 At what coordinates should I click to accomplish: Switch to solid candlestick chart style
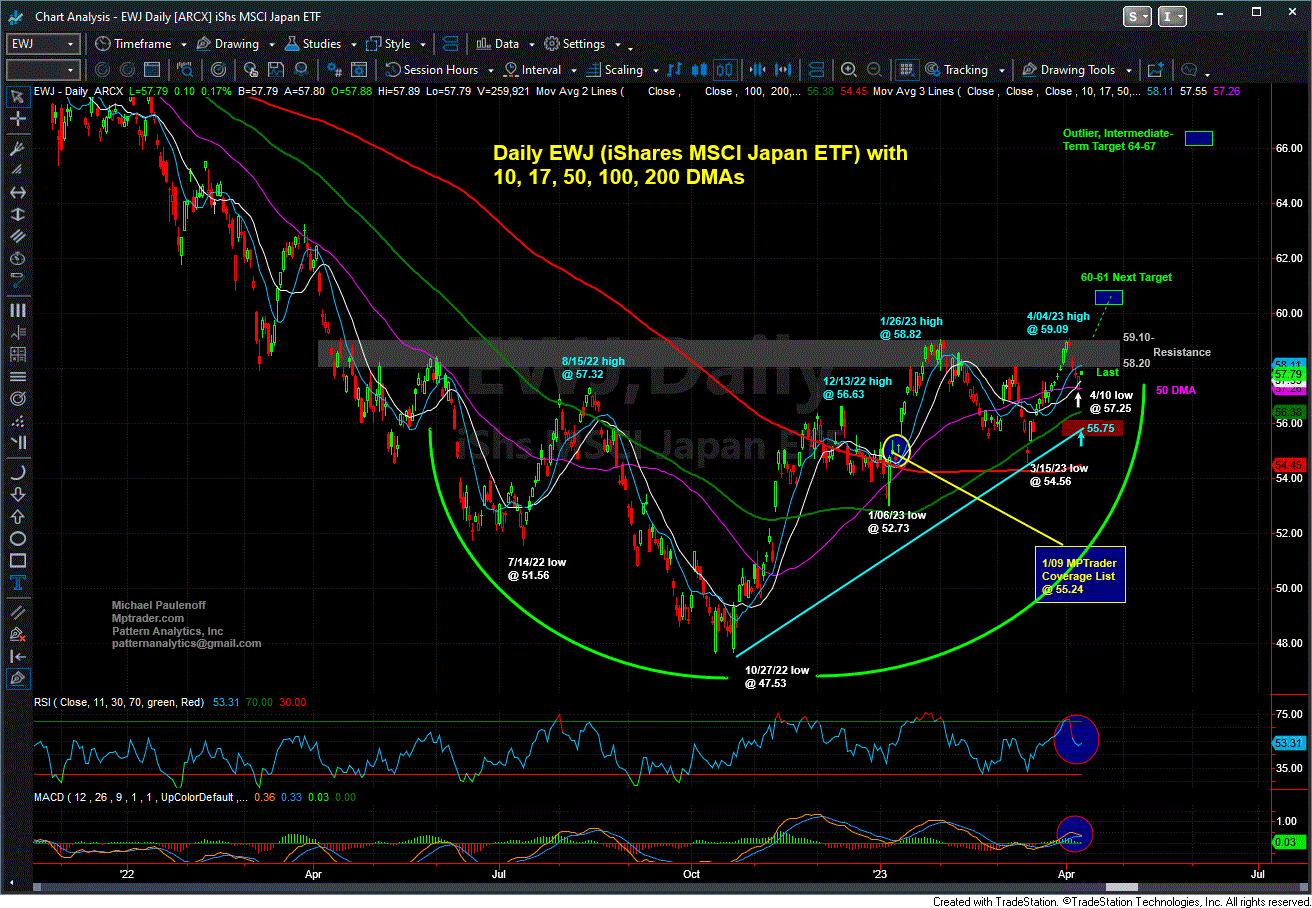click(x=699, y=70)
